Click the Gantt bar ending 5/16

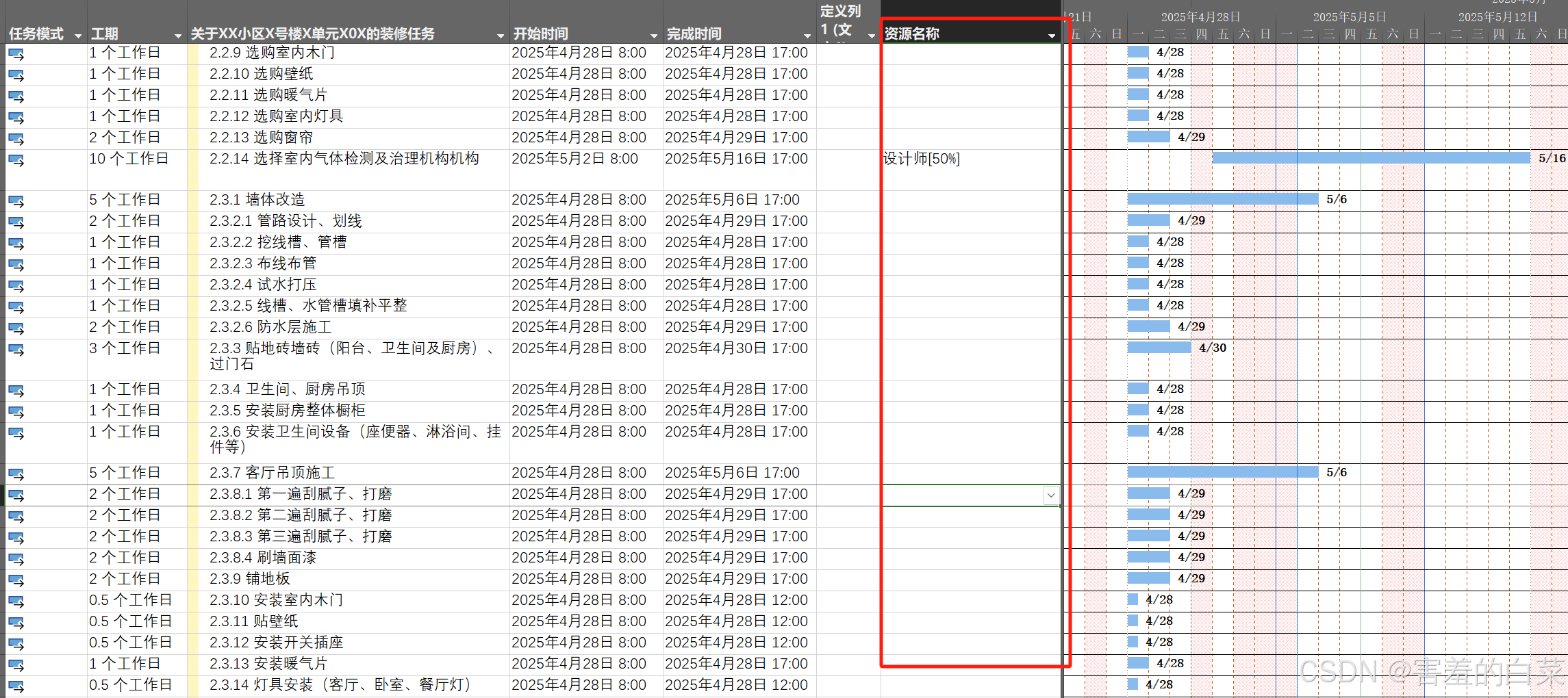tap(1371, 158)
